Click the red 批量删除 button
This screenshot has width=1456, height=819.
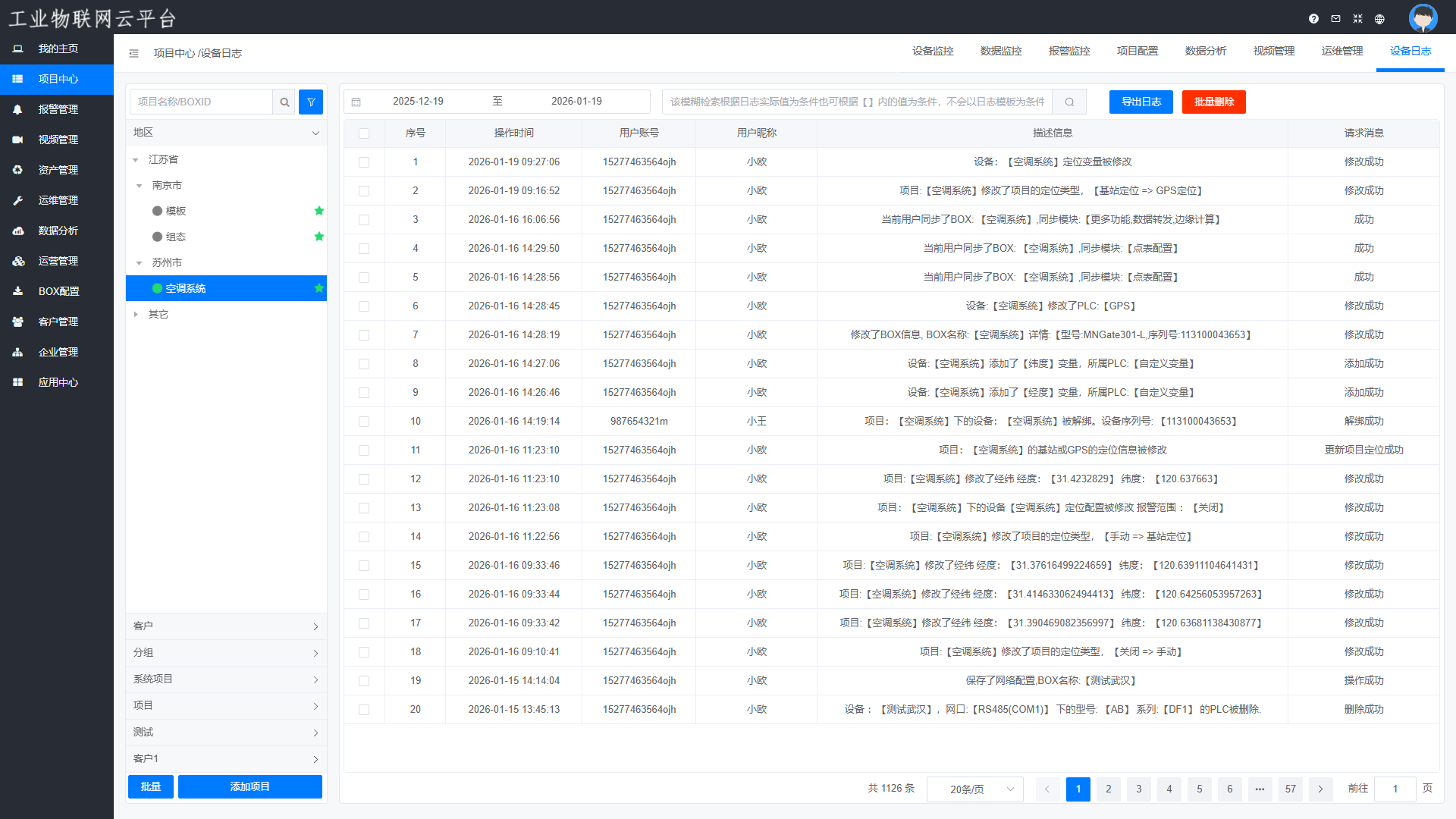[x=1213, y=102]
